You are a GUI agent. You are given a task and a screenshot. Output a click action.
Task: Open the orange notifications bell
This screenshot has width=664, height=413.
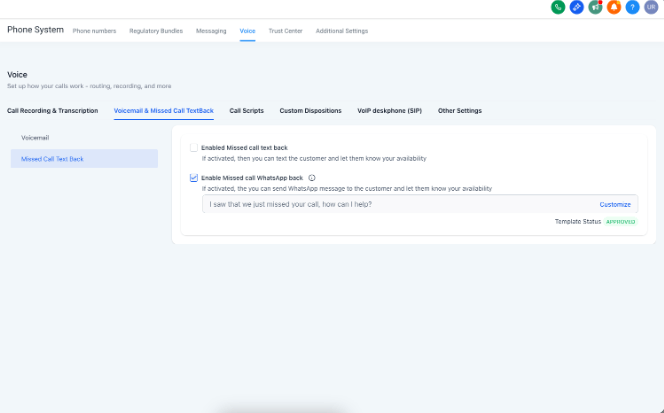614,7
